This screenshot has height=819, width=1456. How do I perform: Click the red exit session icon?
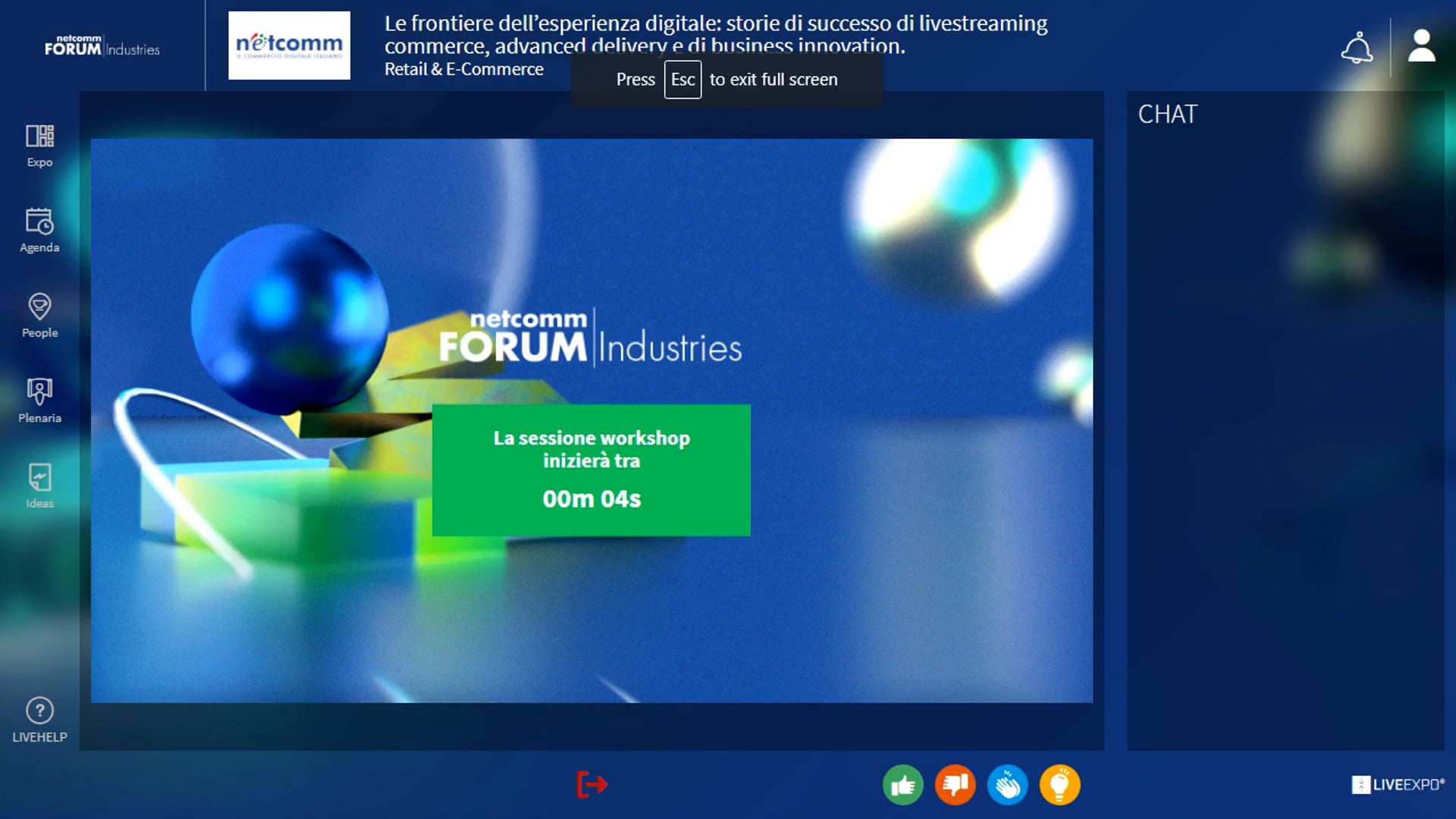click(591, 784)
